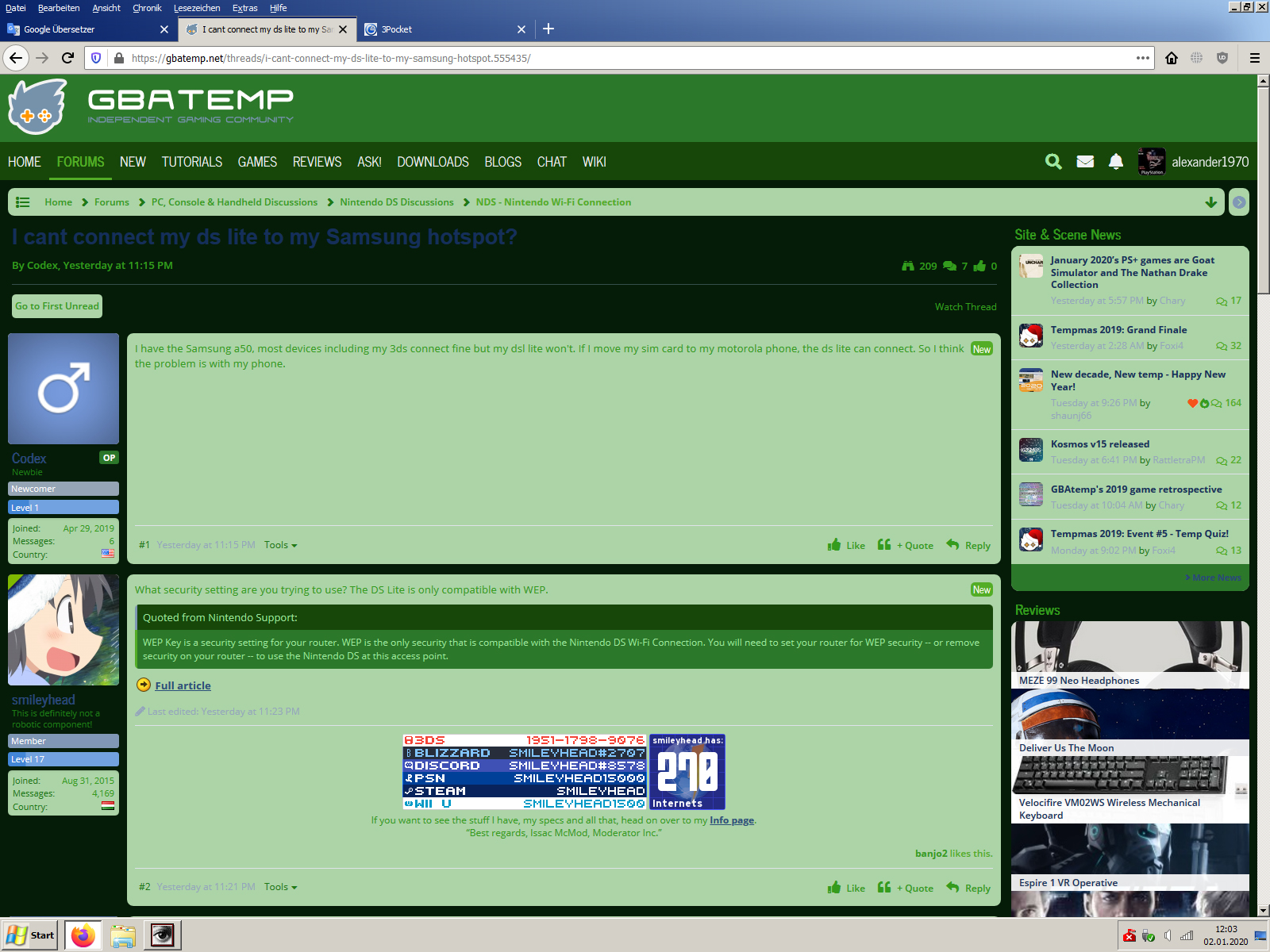Click the speaker volume tray icon
This screenshot has width=1270, height=952.
click(1168, 936)
